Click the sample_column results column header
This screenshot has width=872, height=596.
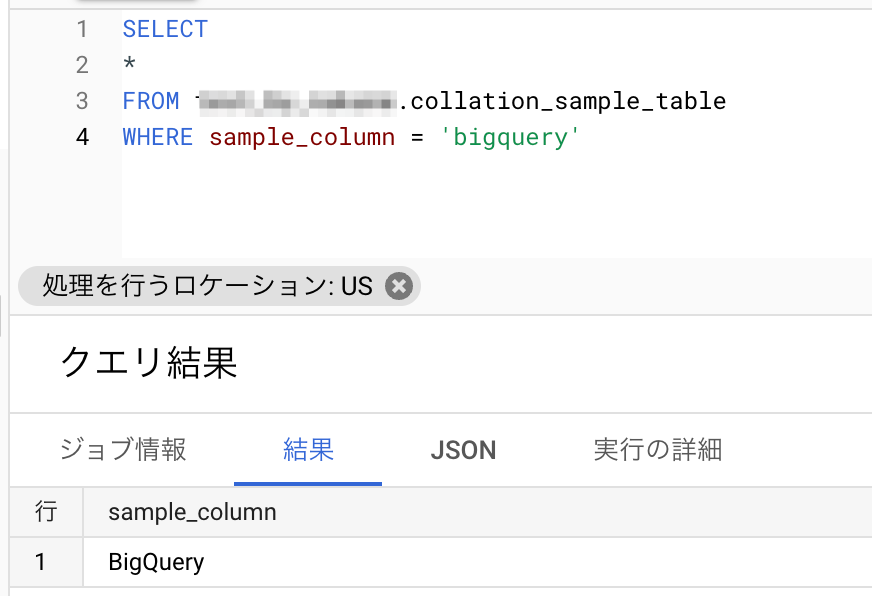pos(192,512)
